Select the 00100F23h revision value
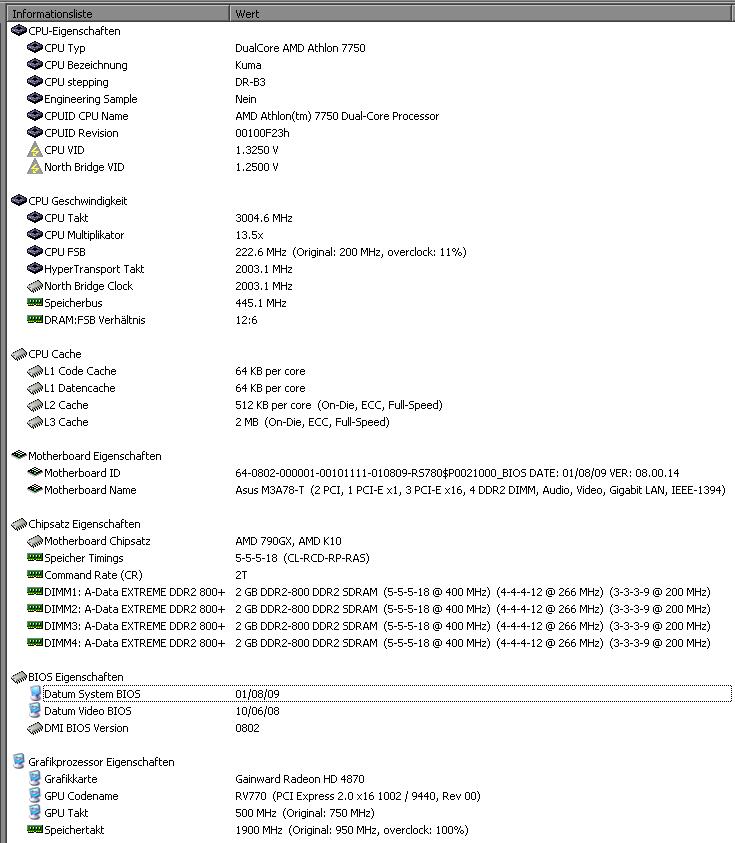The width and height of the screenshot is (735, 843). click(262, 133)
